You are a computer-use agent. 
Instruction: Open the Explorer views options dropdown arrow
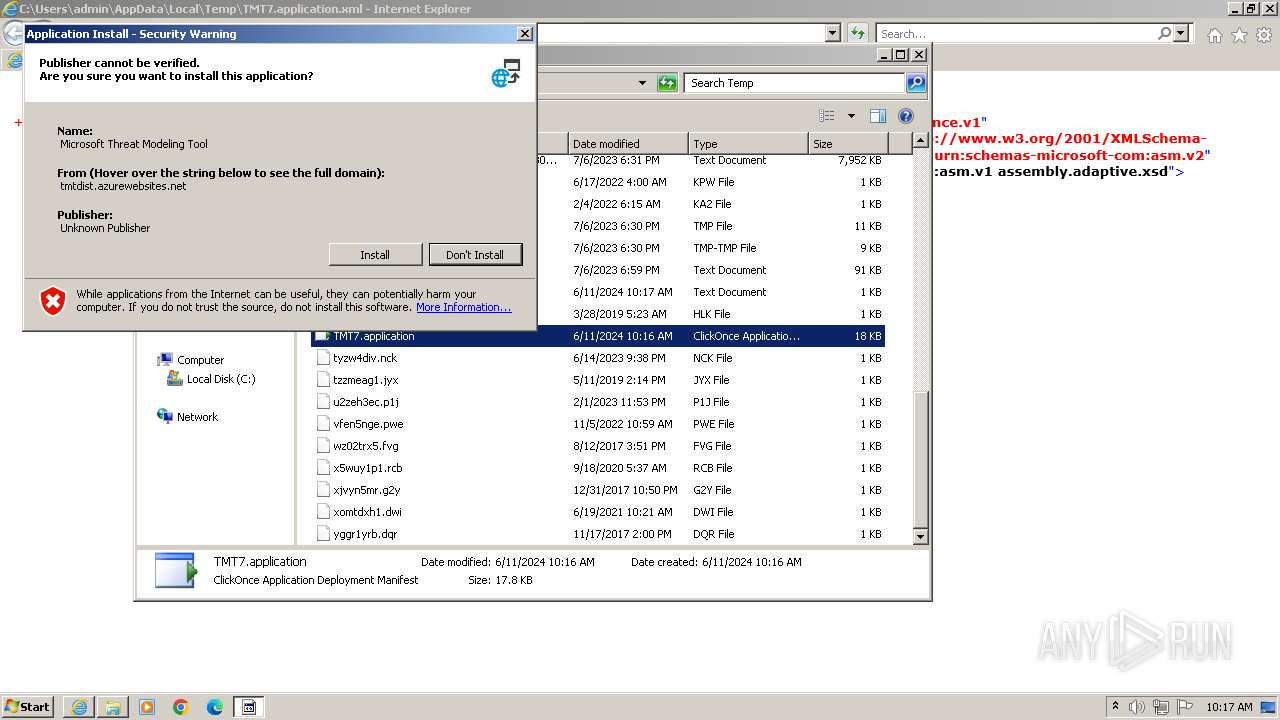click(851, 116)
